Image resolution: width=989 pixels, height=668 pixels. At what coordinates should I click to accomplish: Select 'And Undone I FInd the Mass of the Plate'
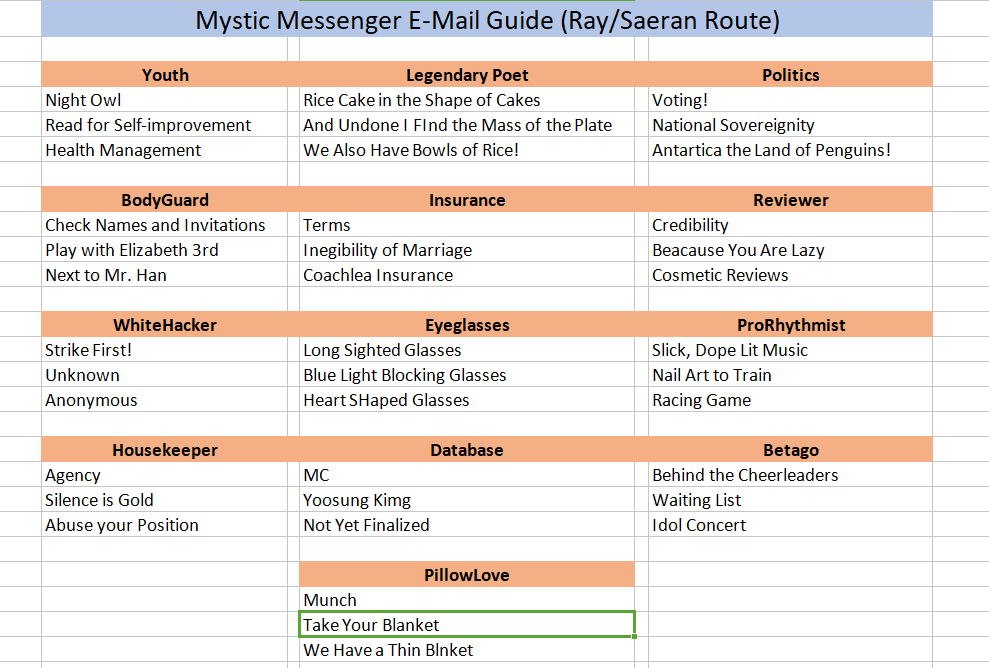click(467, 125)
